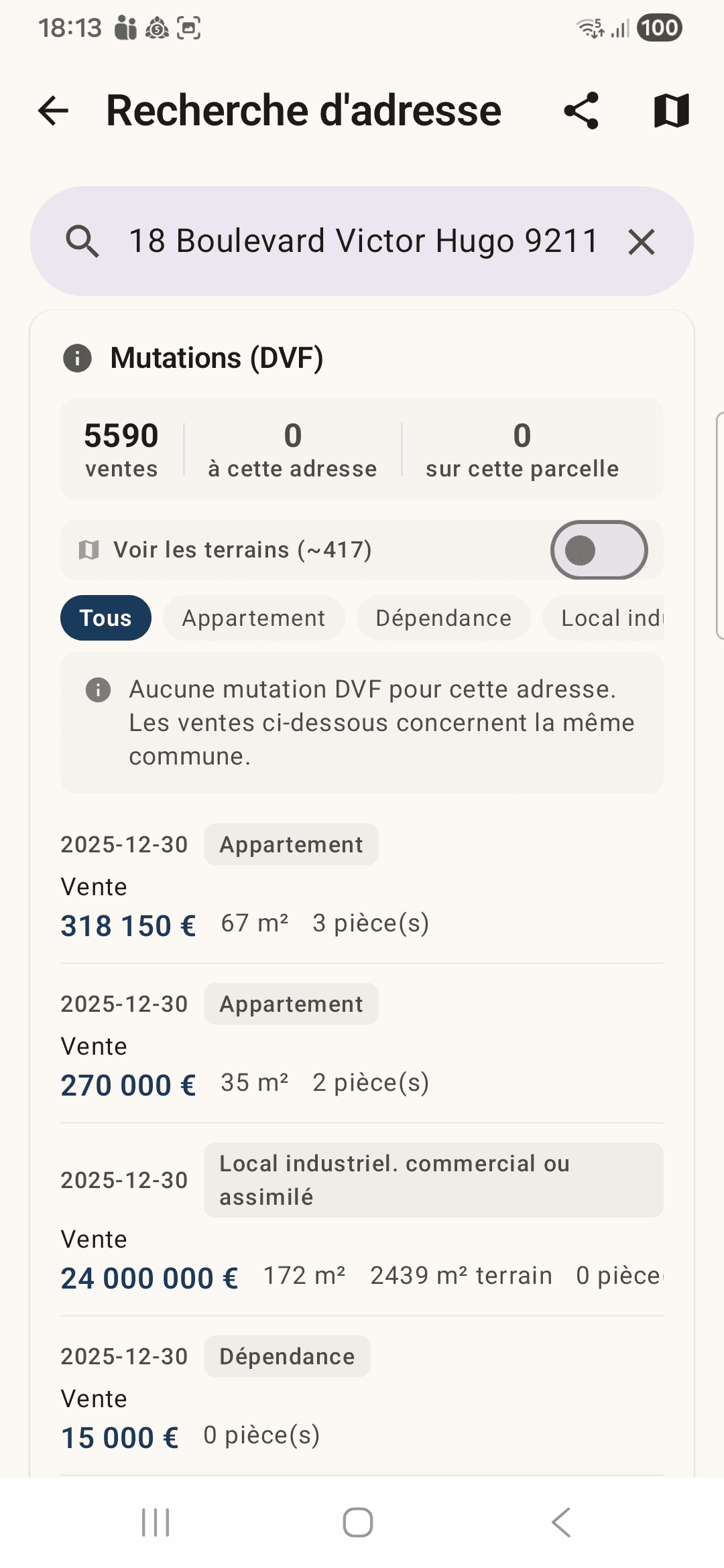The image size is (724, 1568).
Task: Edit the 18 Boulevard Victor Hugo address field
Action: pos(363,241)
